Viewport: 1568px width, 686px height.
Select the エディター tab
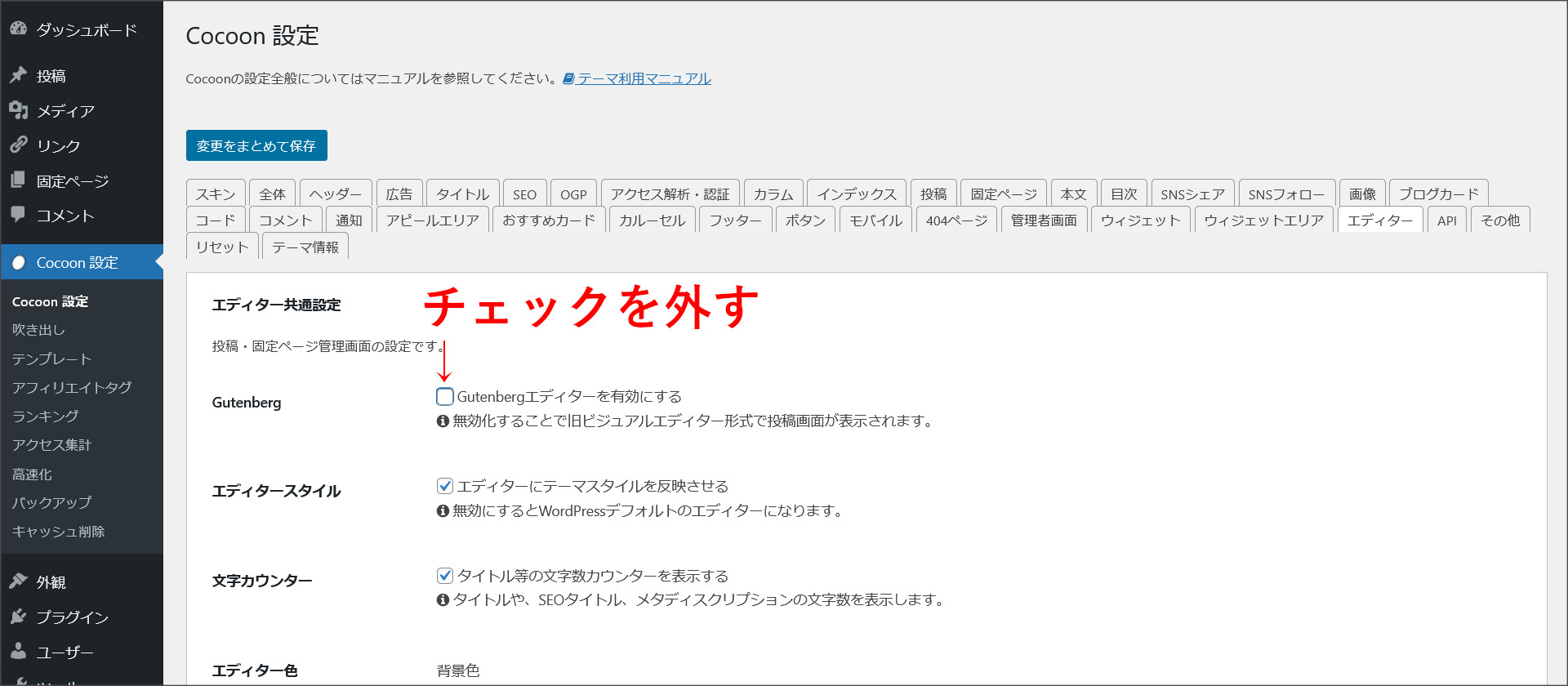1380,220
